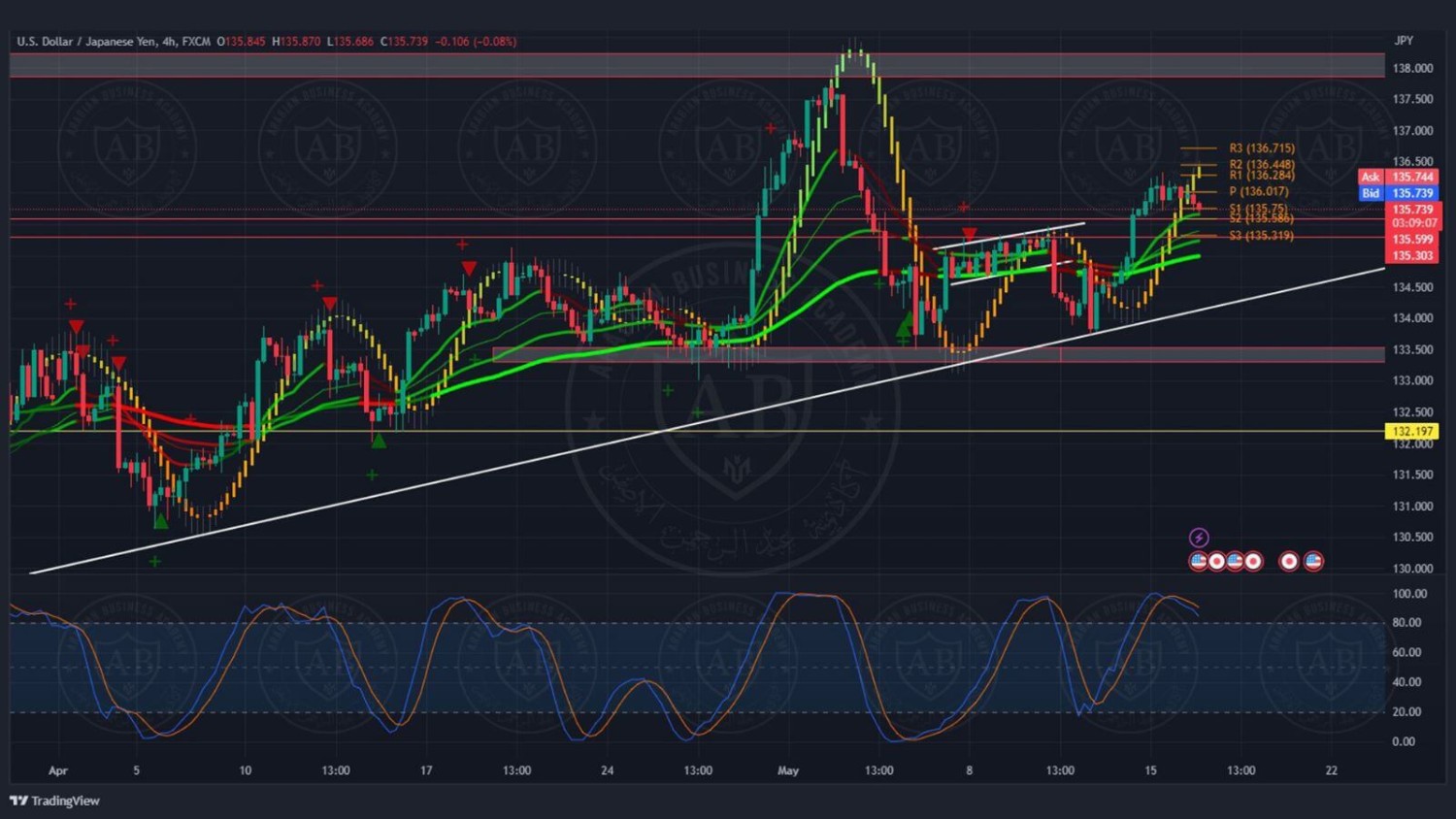The width and height of the screenshot is (1456, 819).
Task: Click the 138.000 price axis label
Action: (1412, 68)
